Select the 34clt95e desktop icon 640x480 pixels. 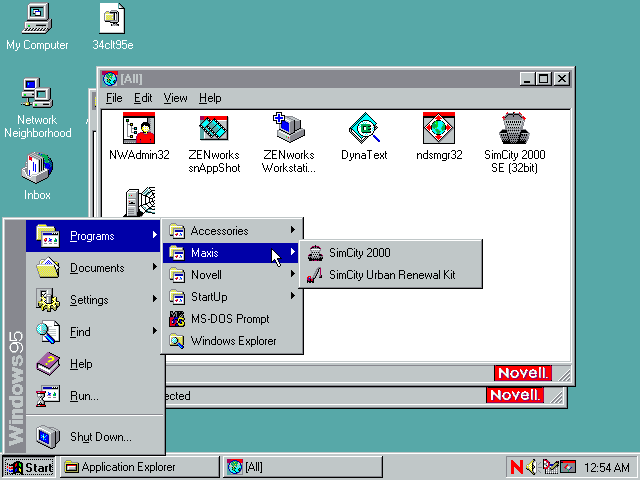pyautogui.click(x=113, y=27)
